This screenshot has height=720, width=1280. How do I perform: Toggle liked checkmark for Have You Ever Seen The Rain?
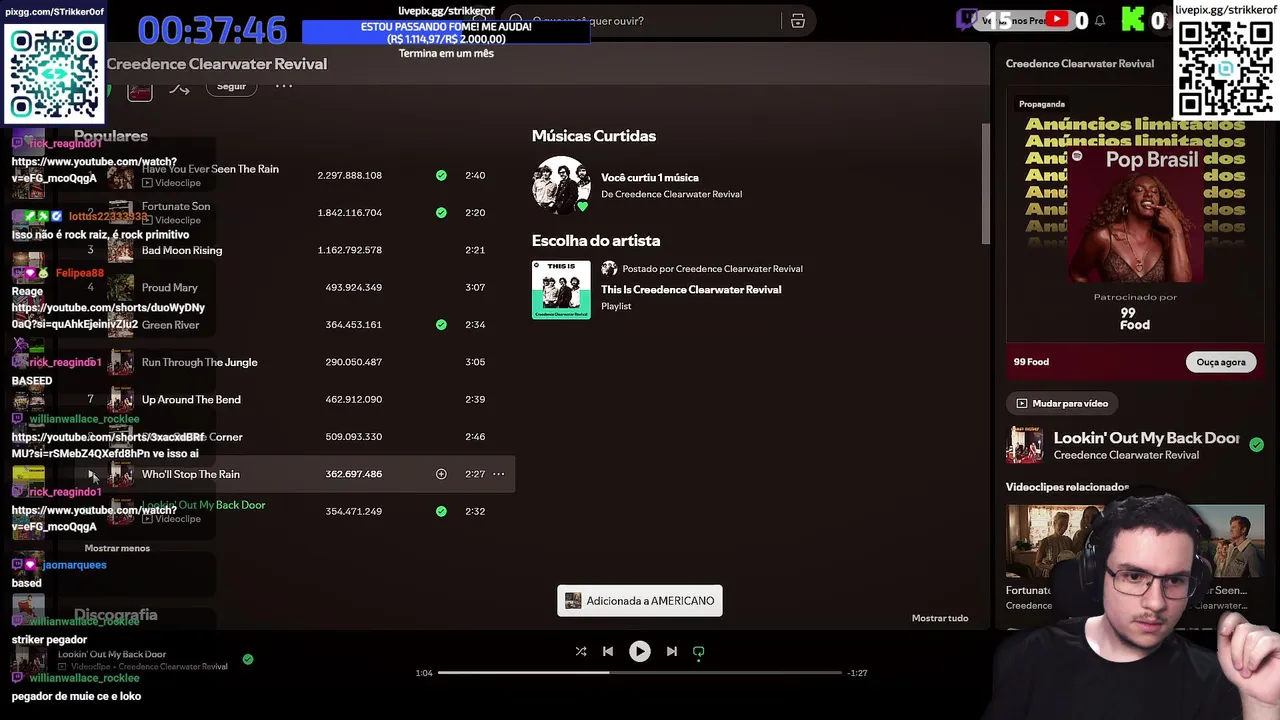coord(441,175)
